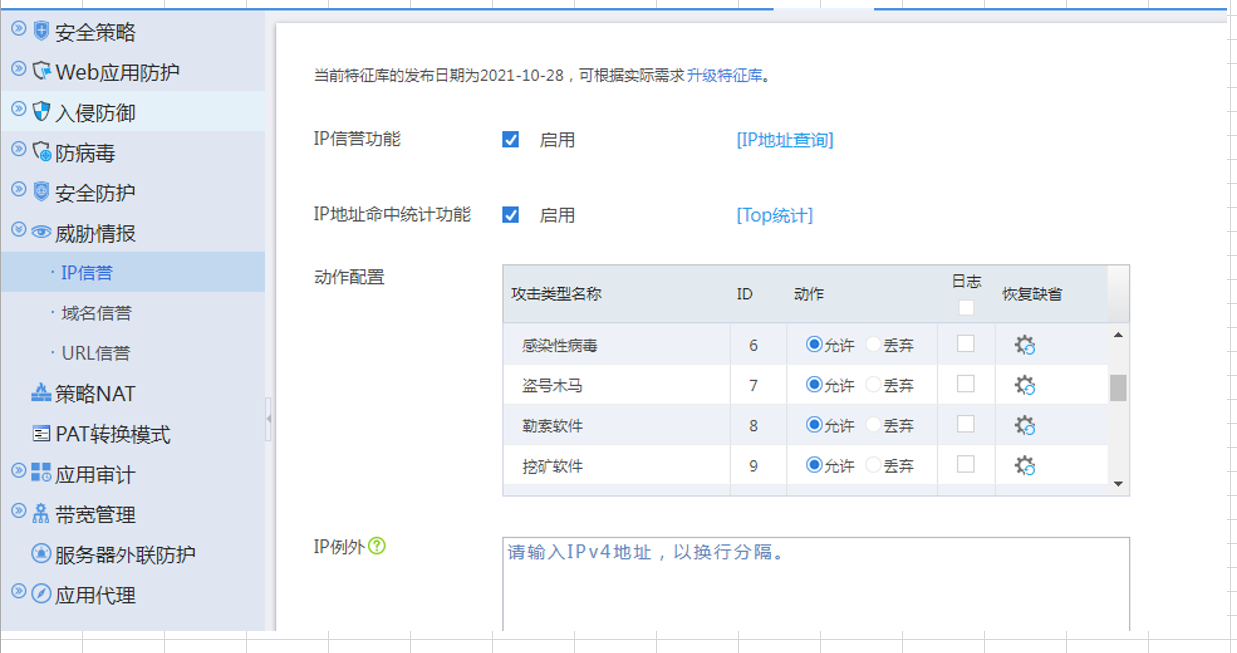Image resolution: width=1237 pixels, height=653 pixels.
Task: Click the 入侵防御 shield icon
Action: coord(41,111)
